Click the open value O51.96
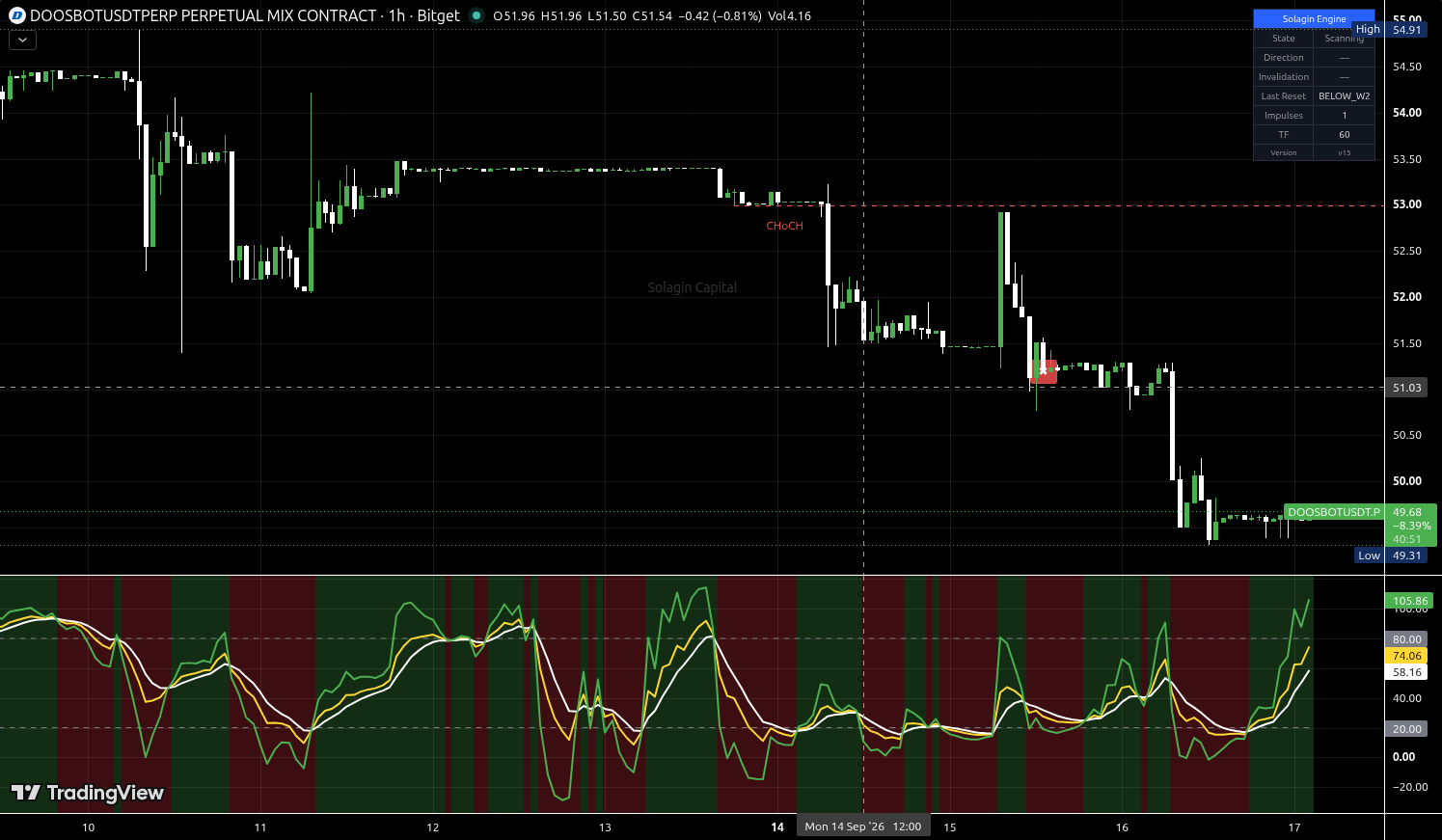1442x840 pixels. point(514,15)
